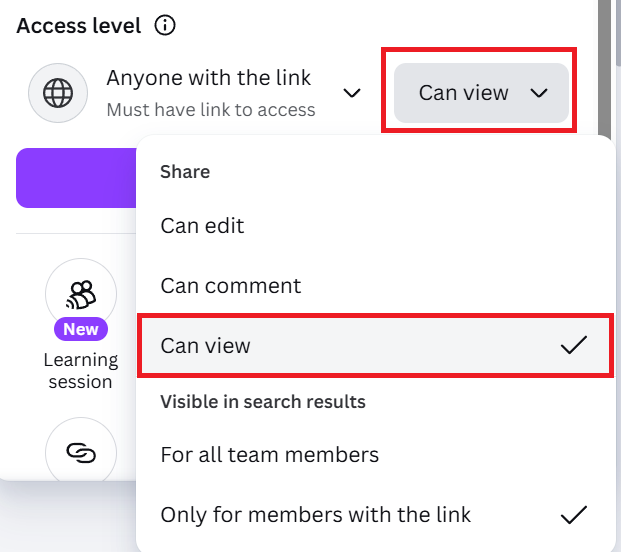Click the Must have link to access text

tap(211, 109)
